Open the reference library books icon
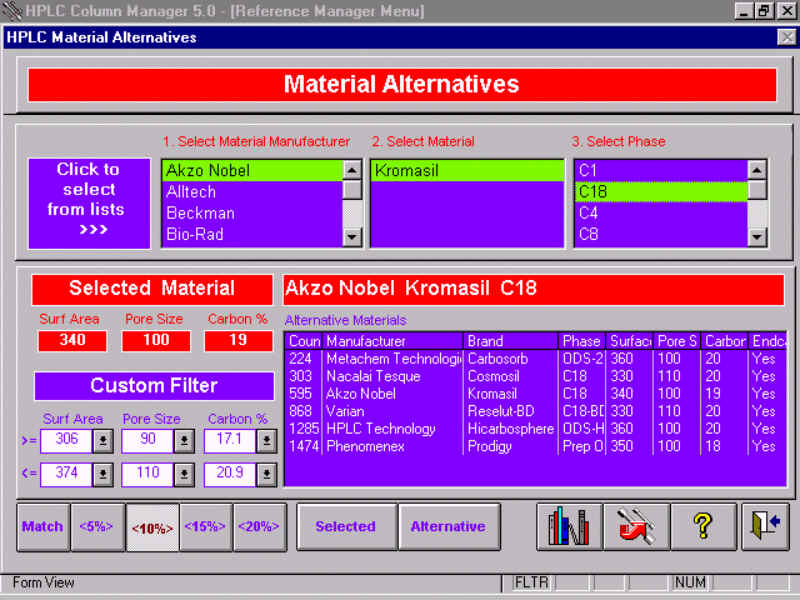 (x=569, y=527)
